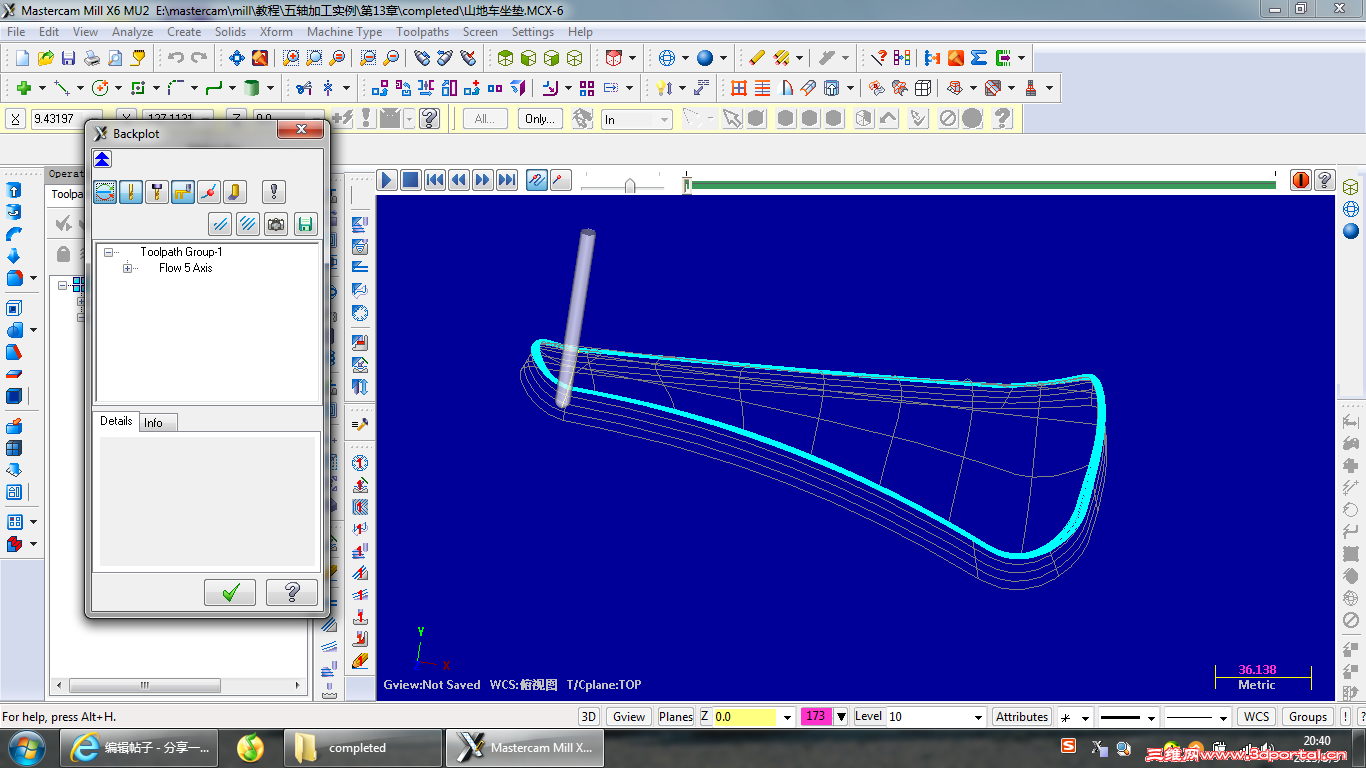Viewport: 1366px width, 768px height.
Task: Toggle Display holder in the Backplot dialog
Action: pos(157,191)
